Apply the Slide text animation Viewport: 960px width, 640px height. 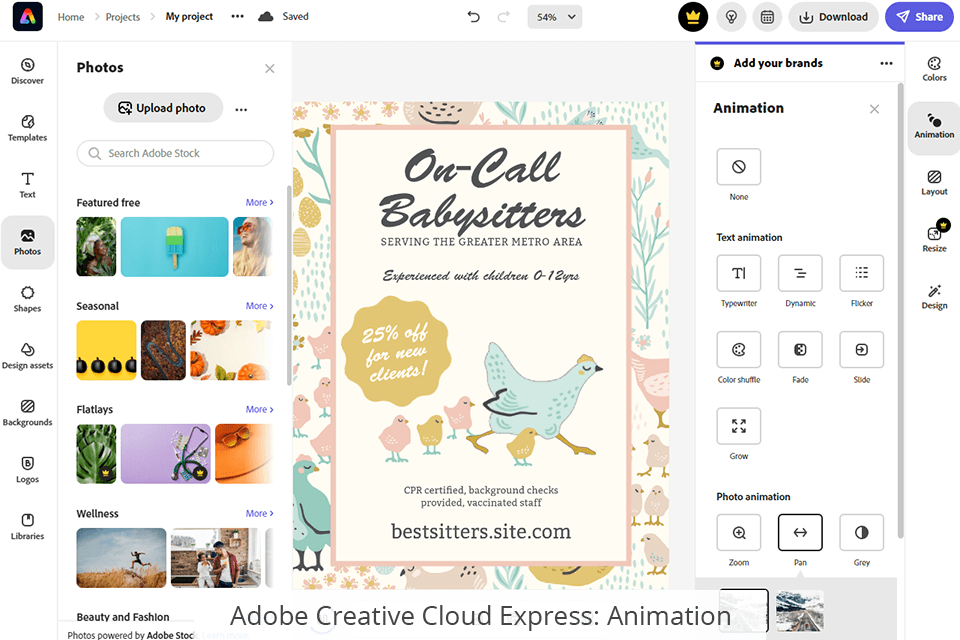(x=861, y=350)
